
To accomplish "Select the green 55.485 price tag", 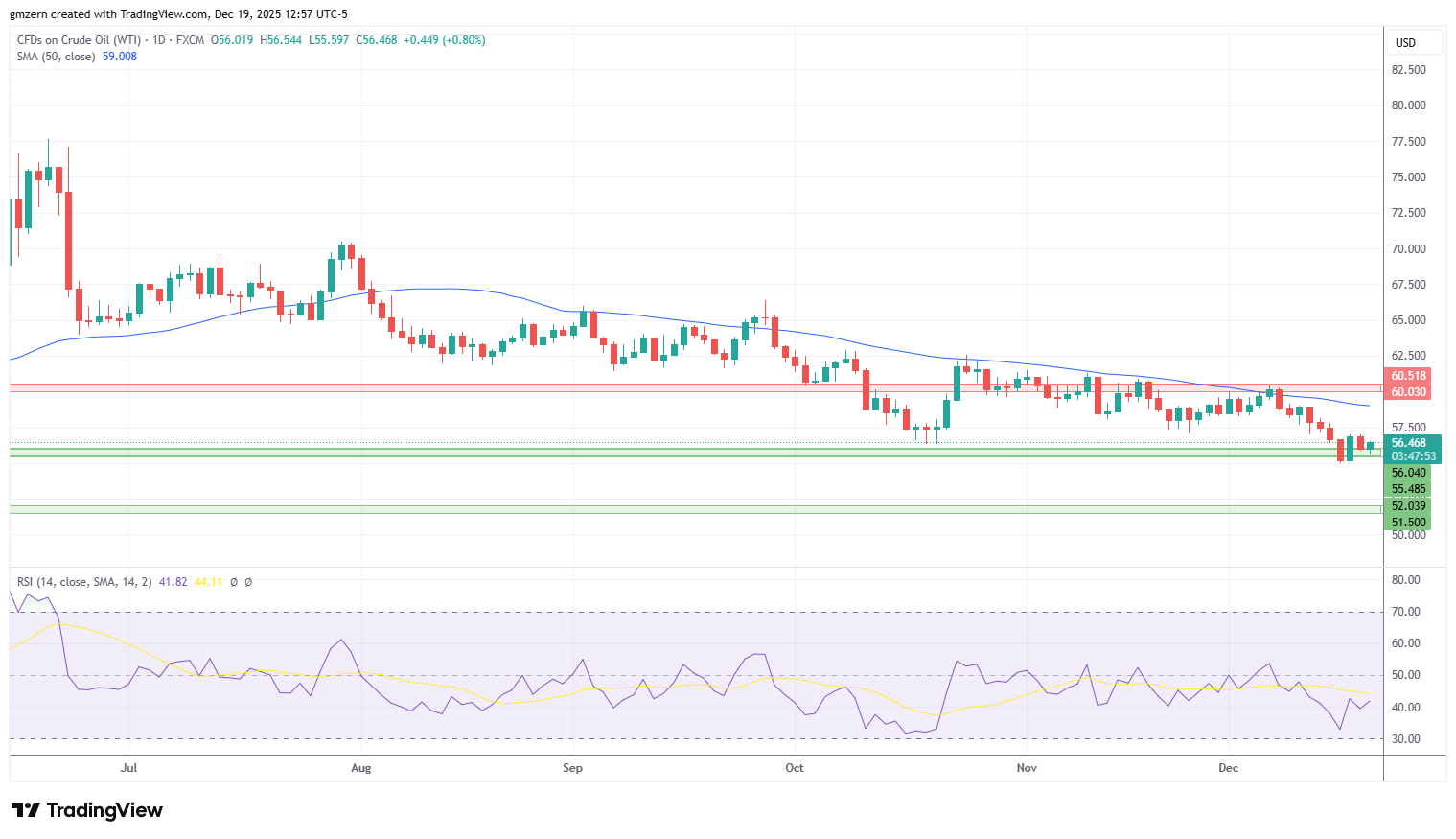I will coord(1408,489).
